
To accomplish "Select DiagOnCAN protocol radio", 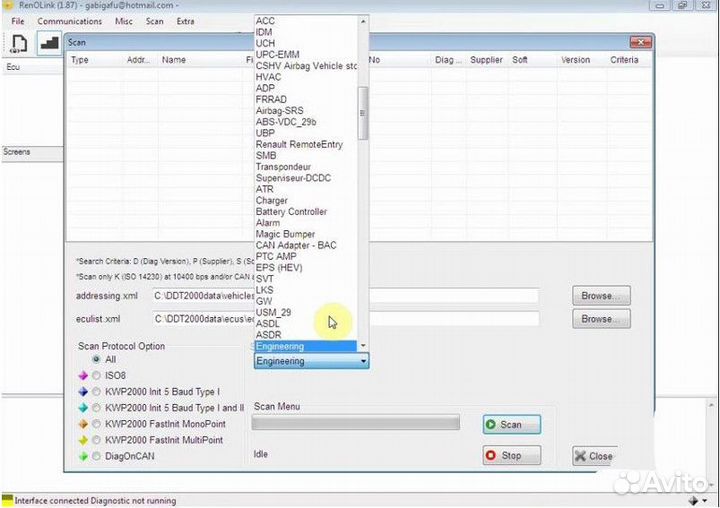I will tap(96, 456).
